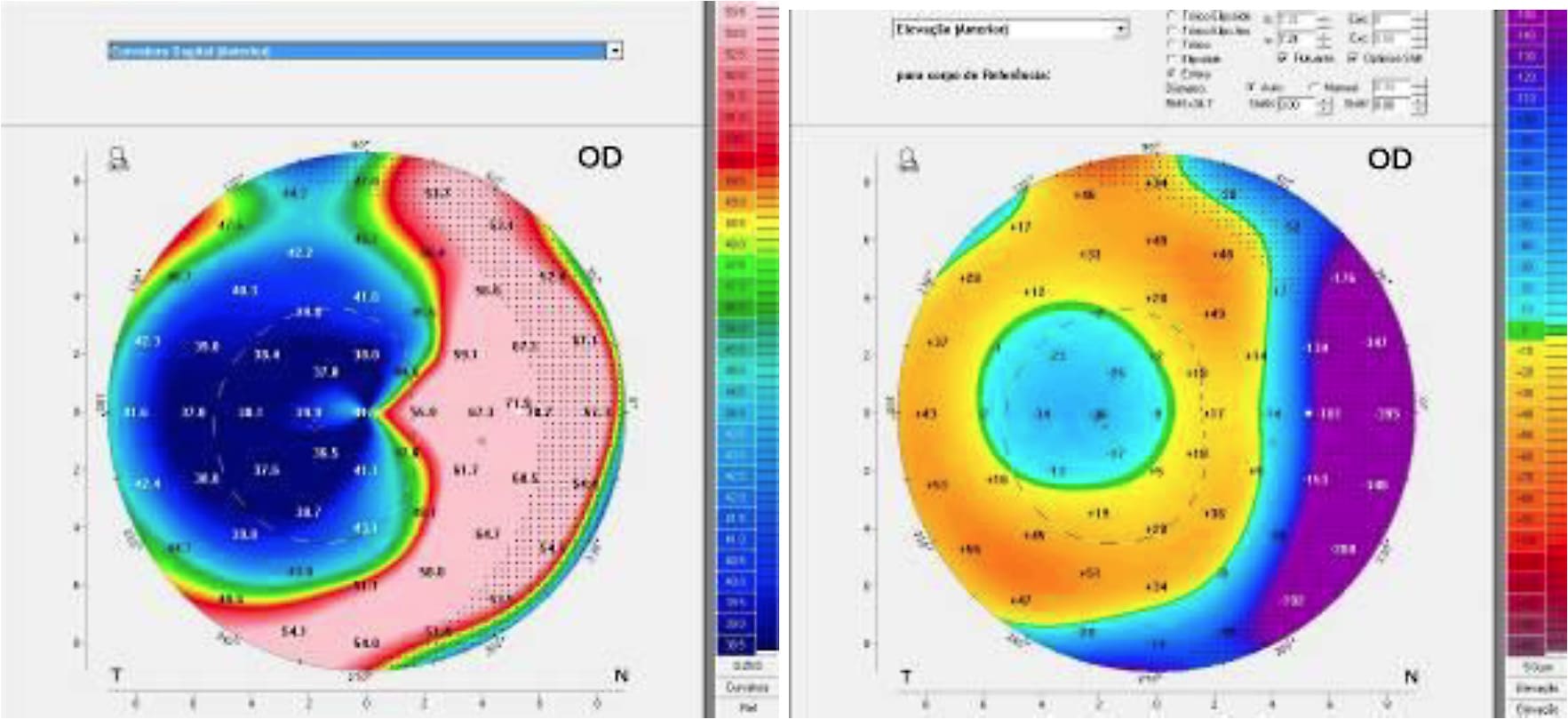Viewport: 1568px width, 719px height.
Task: Click the 0.25 D step label under left scale
Action: pos(747,666)
